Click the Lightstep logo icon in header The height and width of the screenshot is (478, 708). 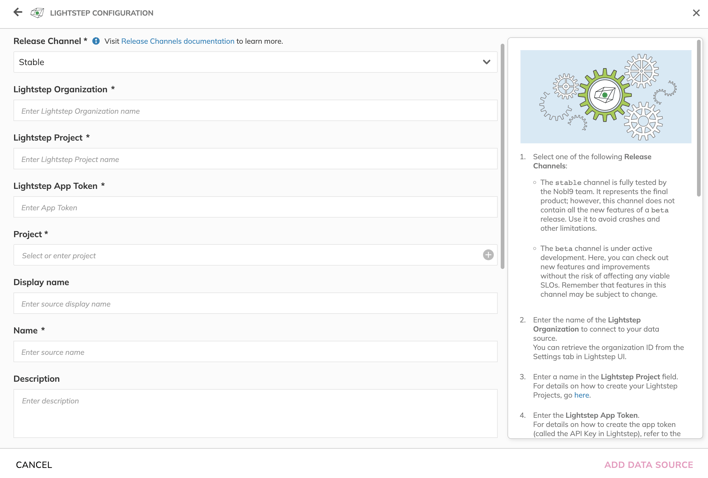click(37, 13)
